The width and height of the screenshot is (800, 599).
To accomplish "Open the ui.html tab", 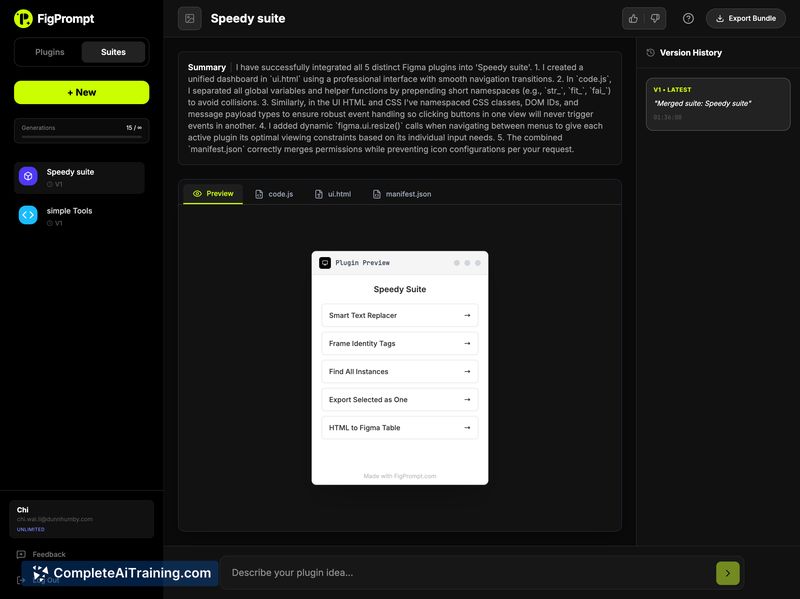I will tap(333, 194).
